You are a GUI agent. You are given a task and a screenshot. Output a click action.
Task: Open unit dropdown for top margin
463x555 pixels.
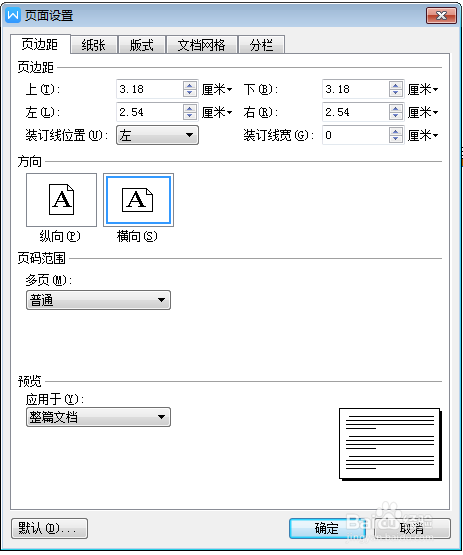coord(217,89)
